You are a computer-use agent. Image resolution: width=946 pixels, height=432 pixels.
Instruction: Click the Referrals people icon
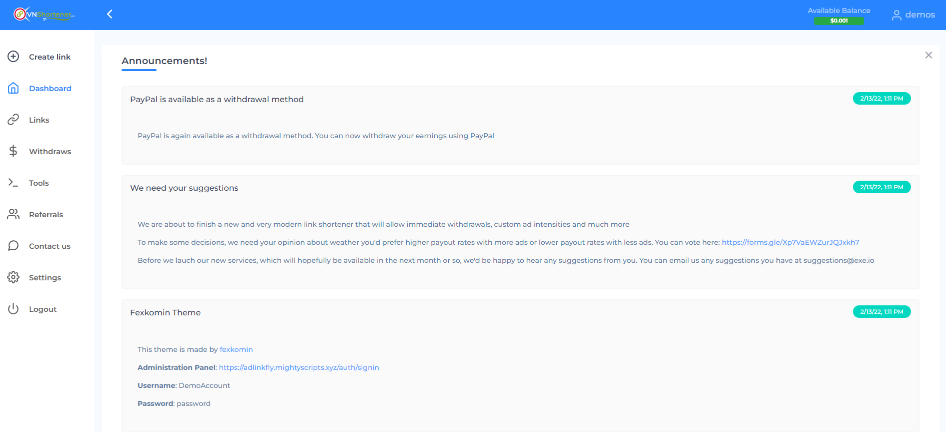[13, 214]
